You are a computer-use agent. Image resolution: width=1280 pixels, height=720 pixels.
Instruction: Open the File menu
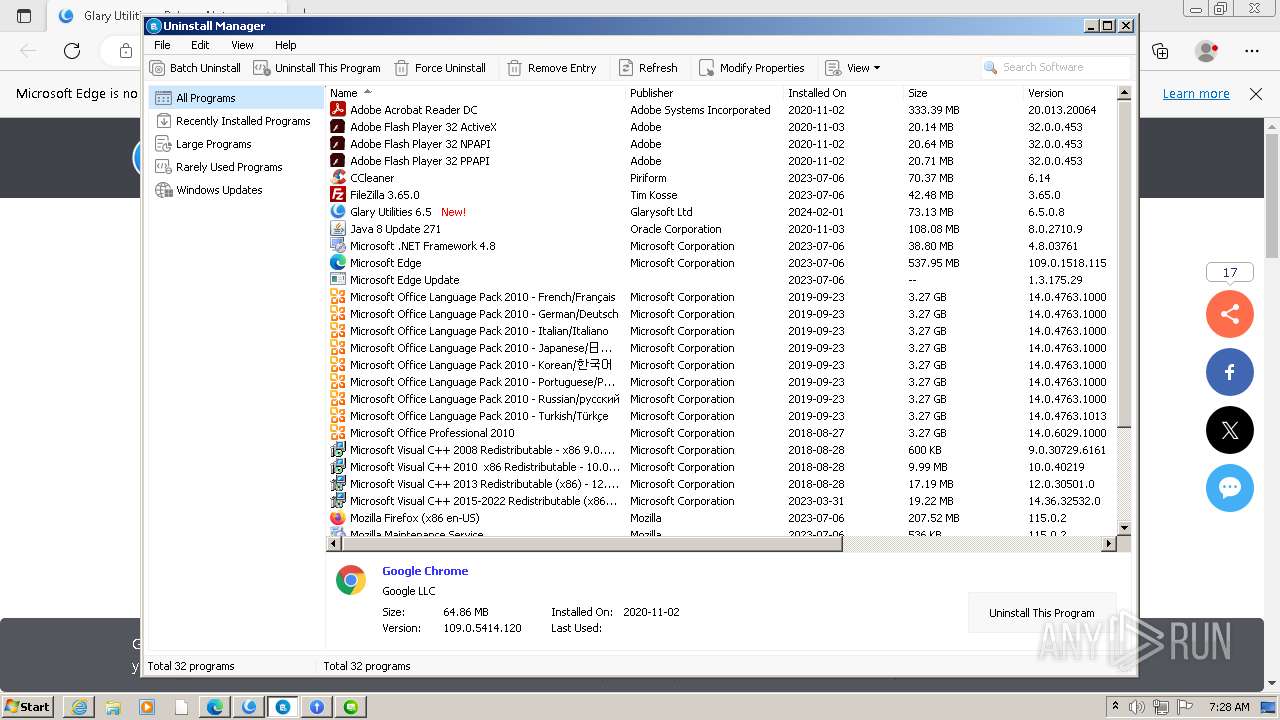click(x=162, y=45)
